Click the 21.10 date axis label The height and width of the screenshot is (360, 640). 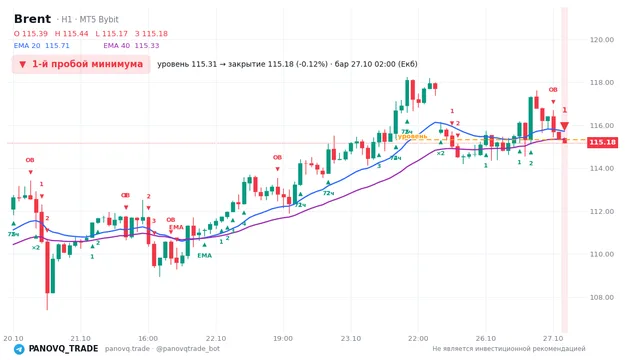80,338
